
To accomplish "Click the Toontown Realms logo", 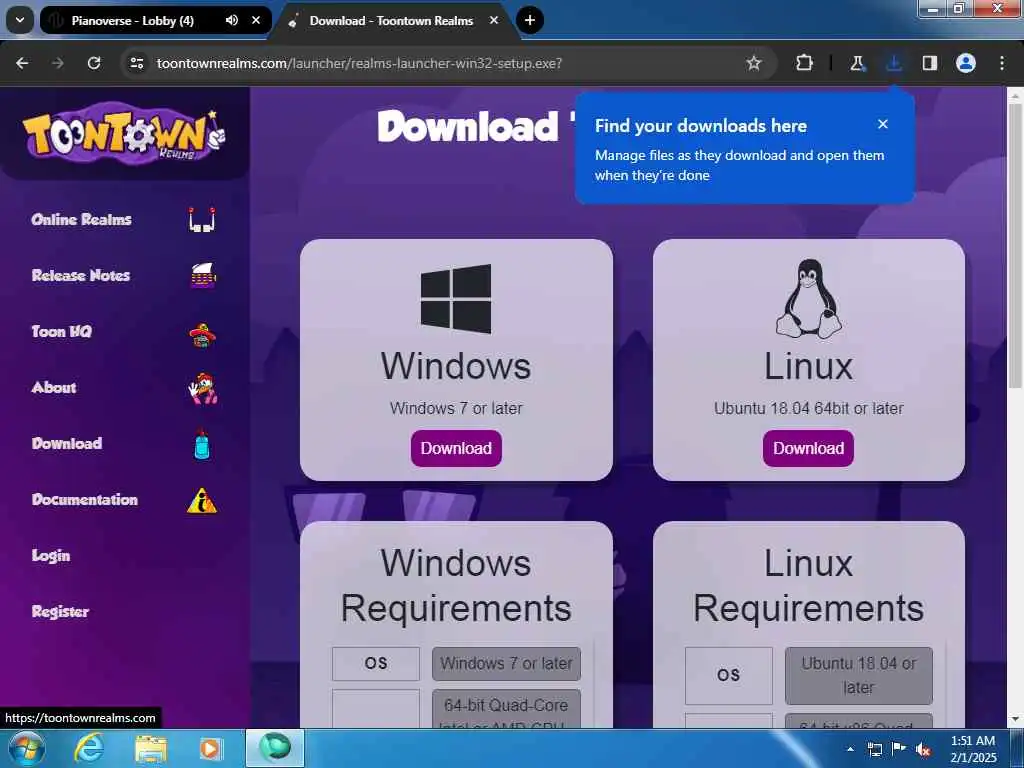I will coord(123,136).
